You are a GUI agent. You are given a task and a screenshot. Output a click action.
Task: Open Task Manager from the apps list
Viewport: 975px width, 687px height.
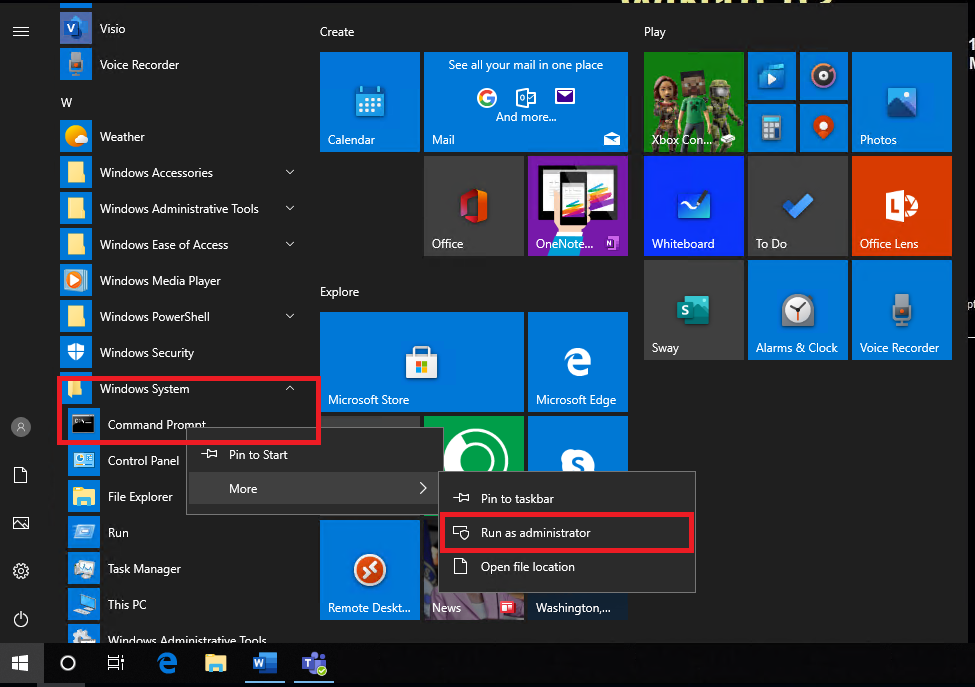[x=146, y=568]
